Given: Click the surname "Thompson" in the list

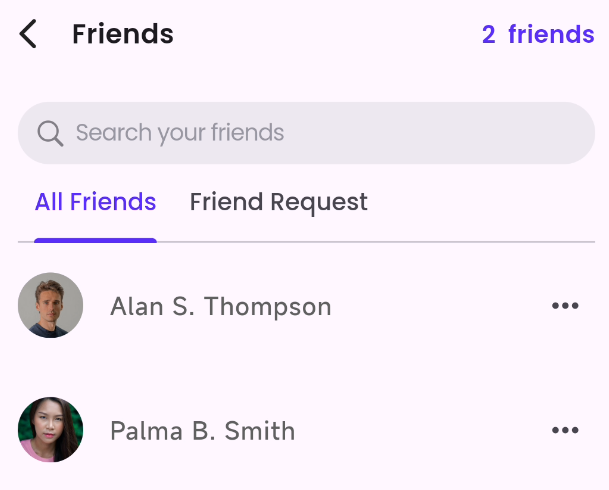Looking at the screenshot, I should [x=267, y=306].
